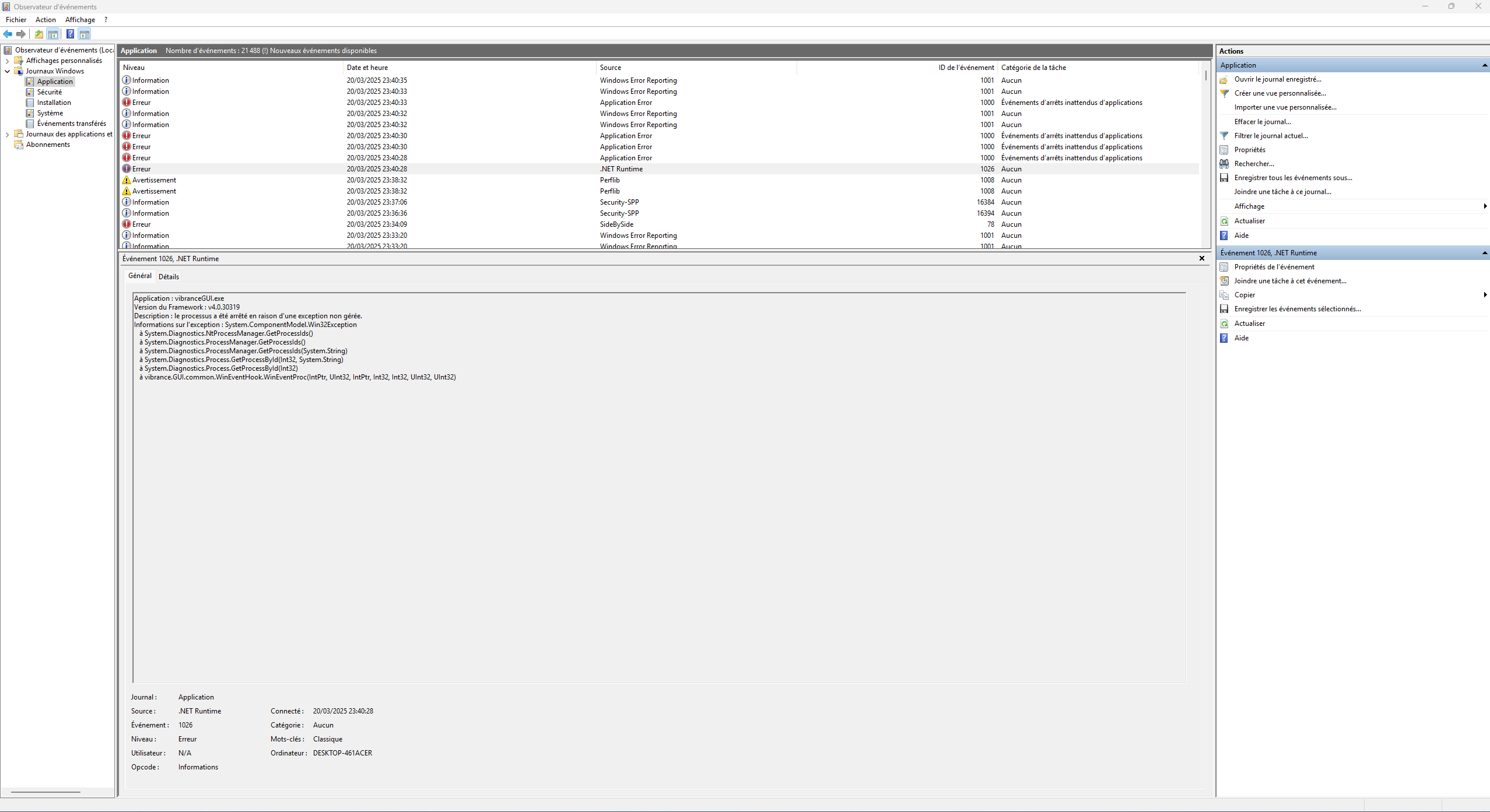Open the Sécurité log in the tree
1490x812 pixels.
[49, 92]
